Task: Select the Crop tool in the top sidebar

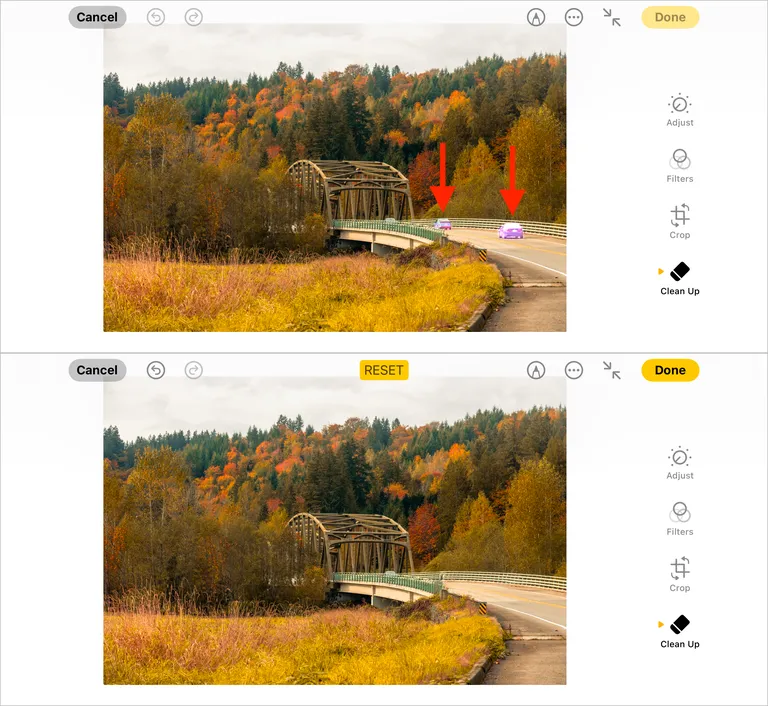Action: [680, 221]
